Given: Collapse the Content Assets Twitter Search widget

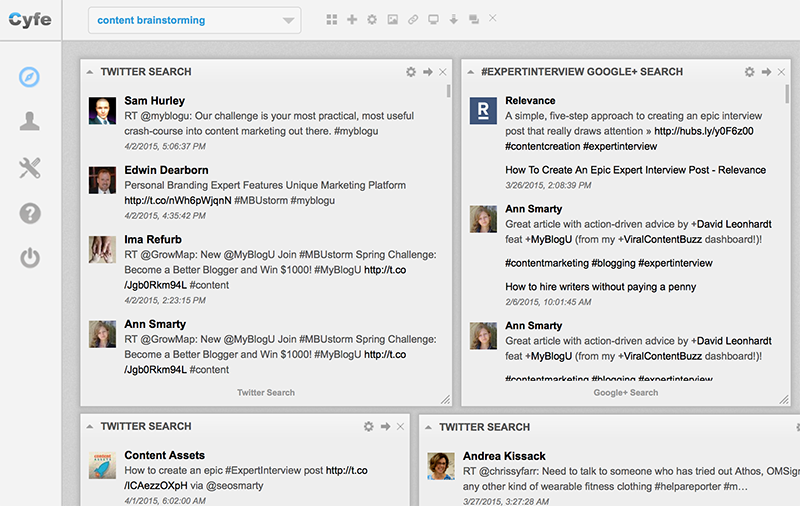Looking at the screenshot, I should [90, 426].
